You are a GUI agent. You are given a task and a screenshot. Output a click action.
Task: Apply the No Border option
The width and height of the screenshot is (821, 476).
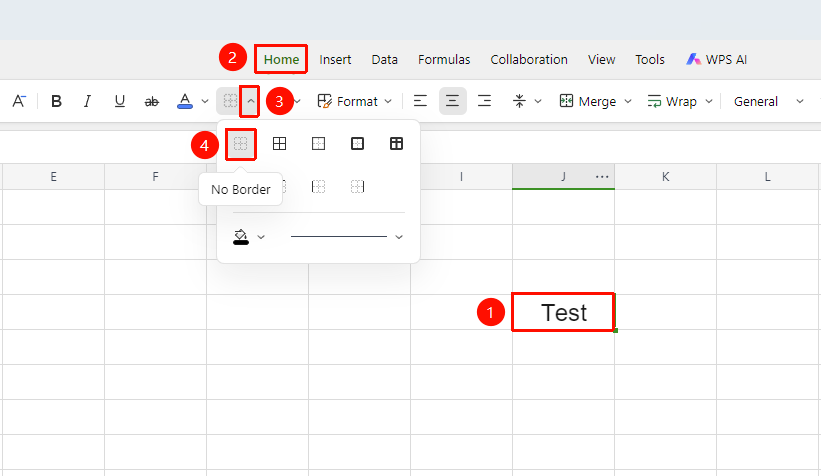[240, 143]
